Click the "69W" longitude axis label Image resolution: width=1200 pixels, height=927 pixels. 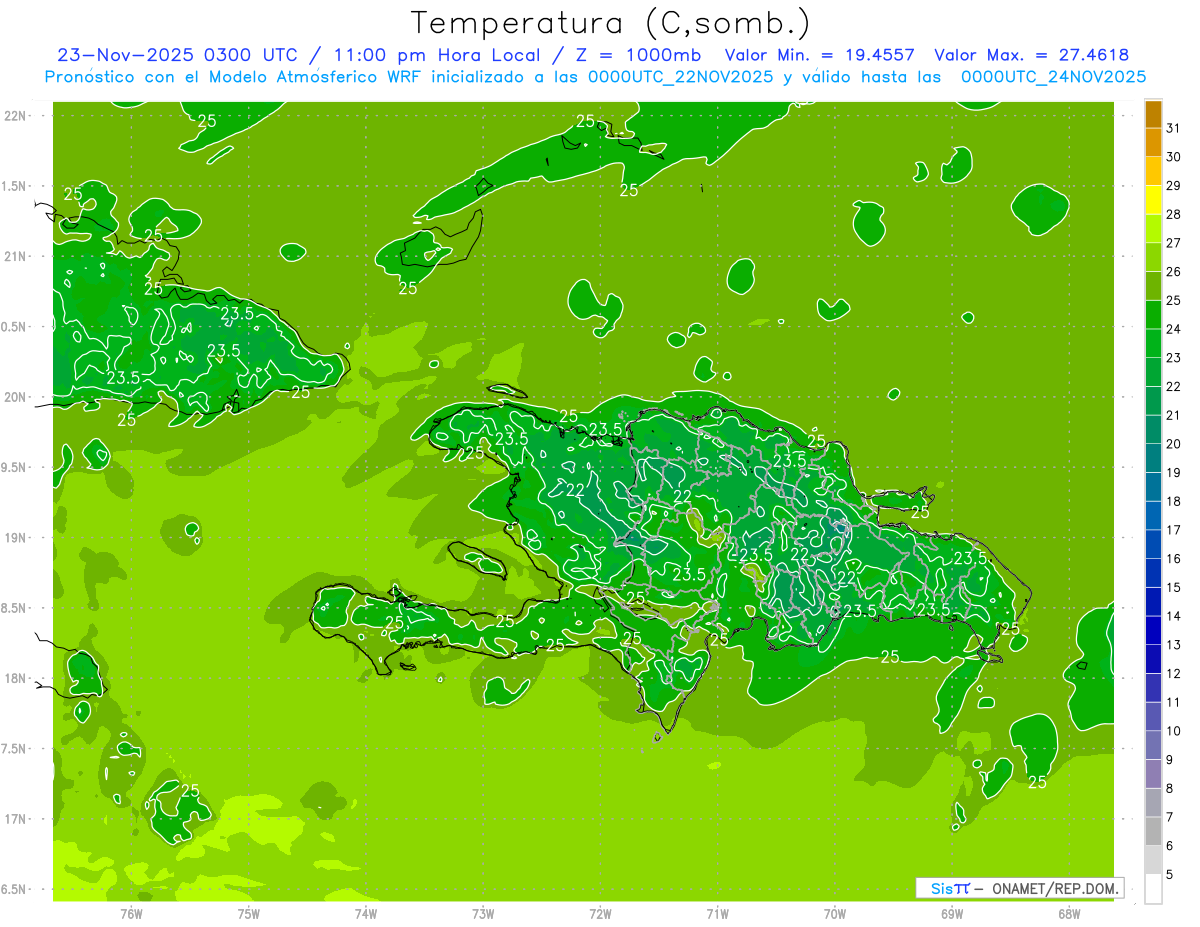[952, 914]
